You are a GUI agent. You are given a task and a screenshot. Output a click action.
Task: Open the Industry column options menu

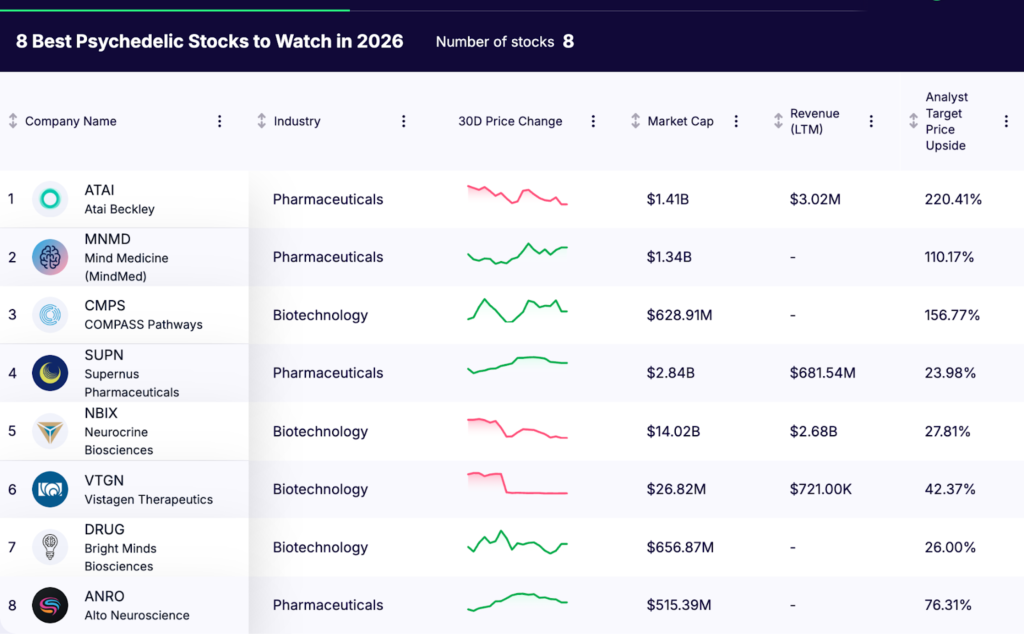(x=403, y=120)
